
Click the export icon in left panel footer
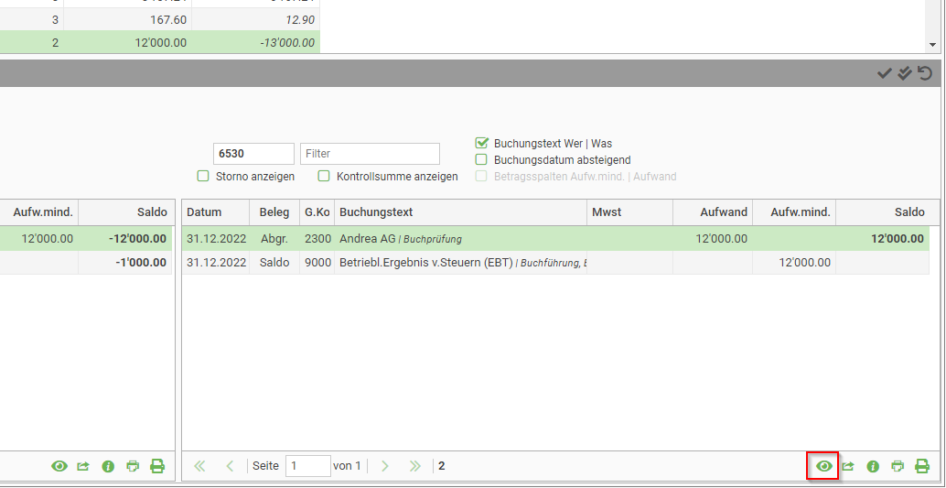click(83, 466)
